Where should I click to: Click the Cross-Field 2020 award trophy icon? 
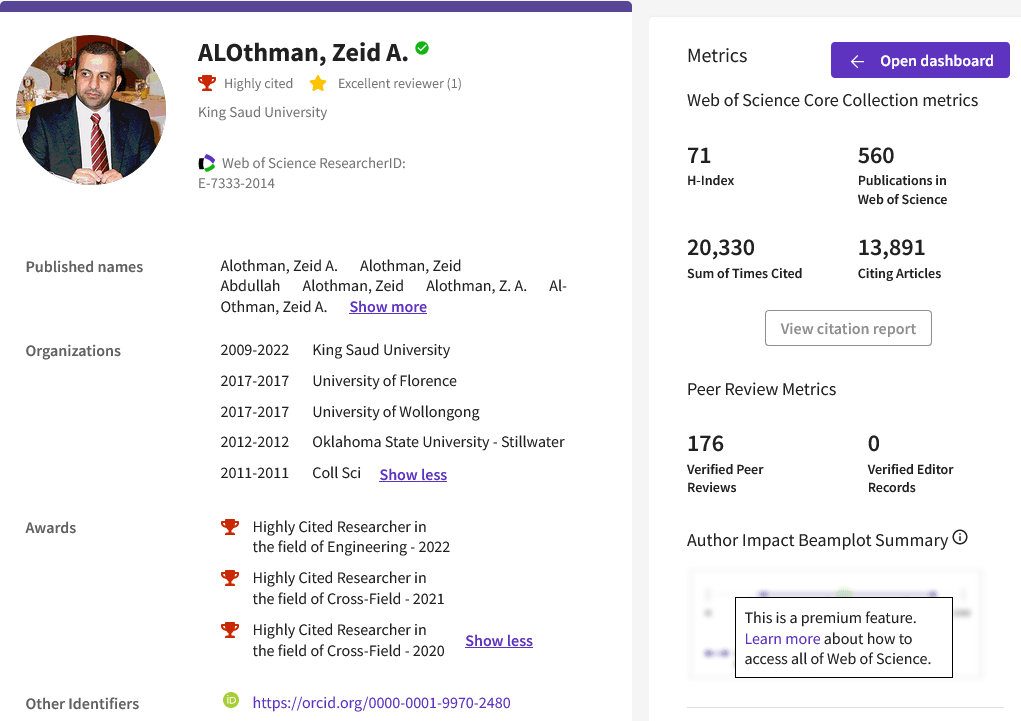tap(230, 630)
